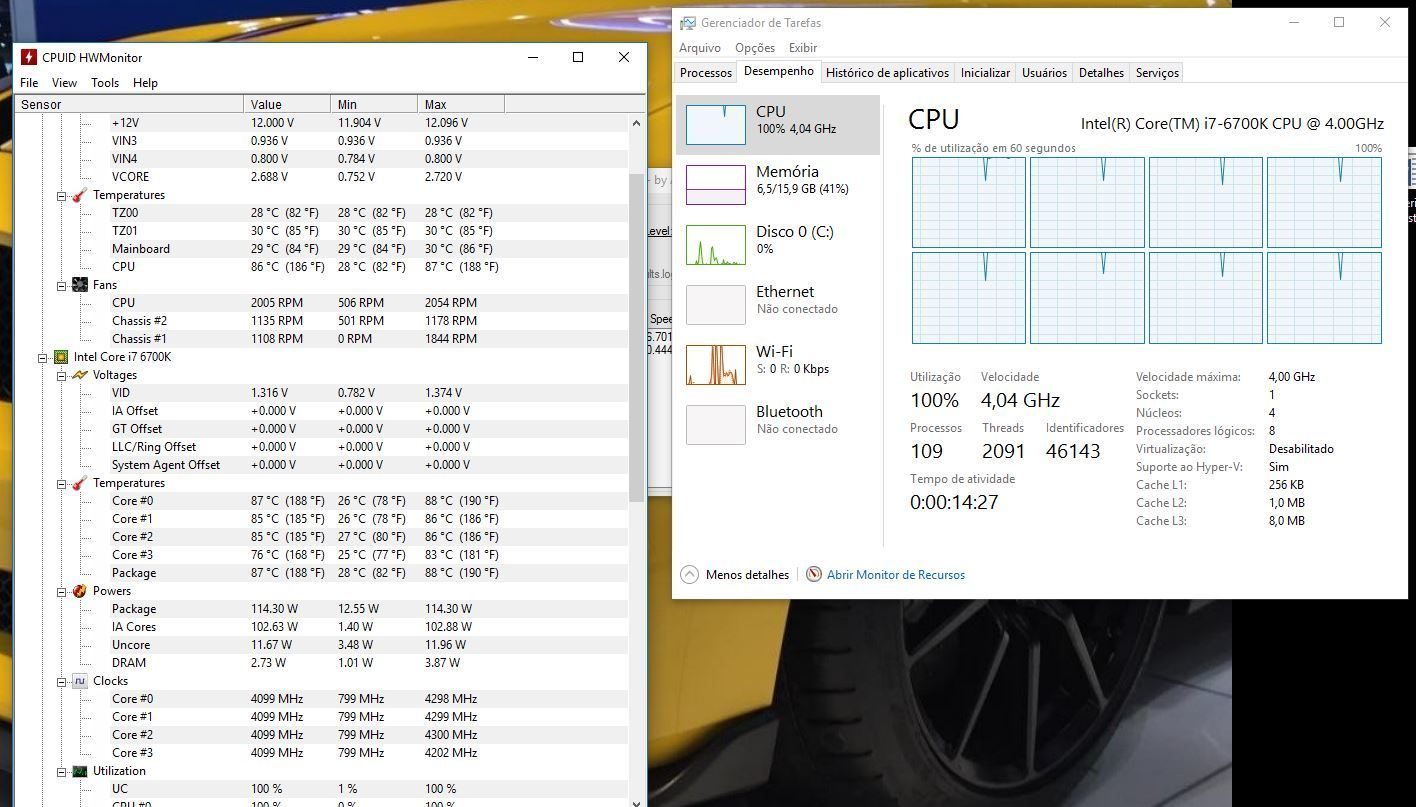Collapse the Clocks tree node
1416x807 pixels.
[x=61, y=682]
